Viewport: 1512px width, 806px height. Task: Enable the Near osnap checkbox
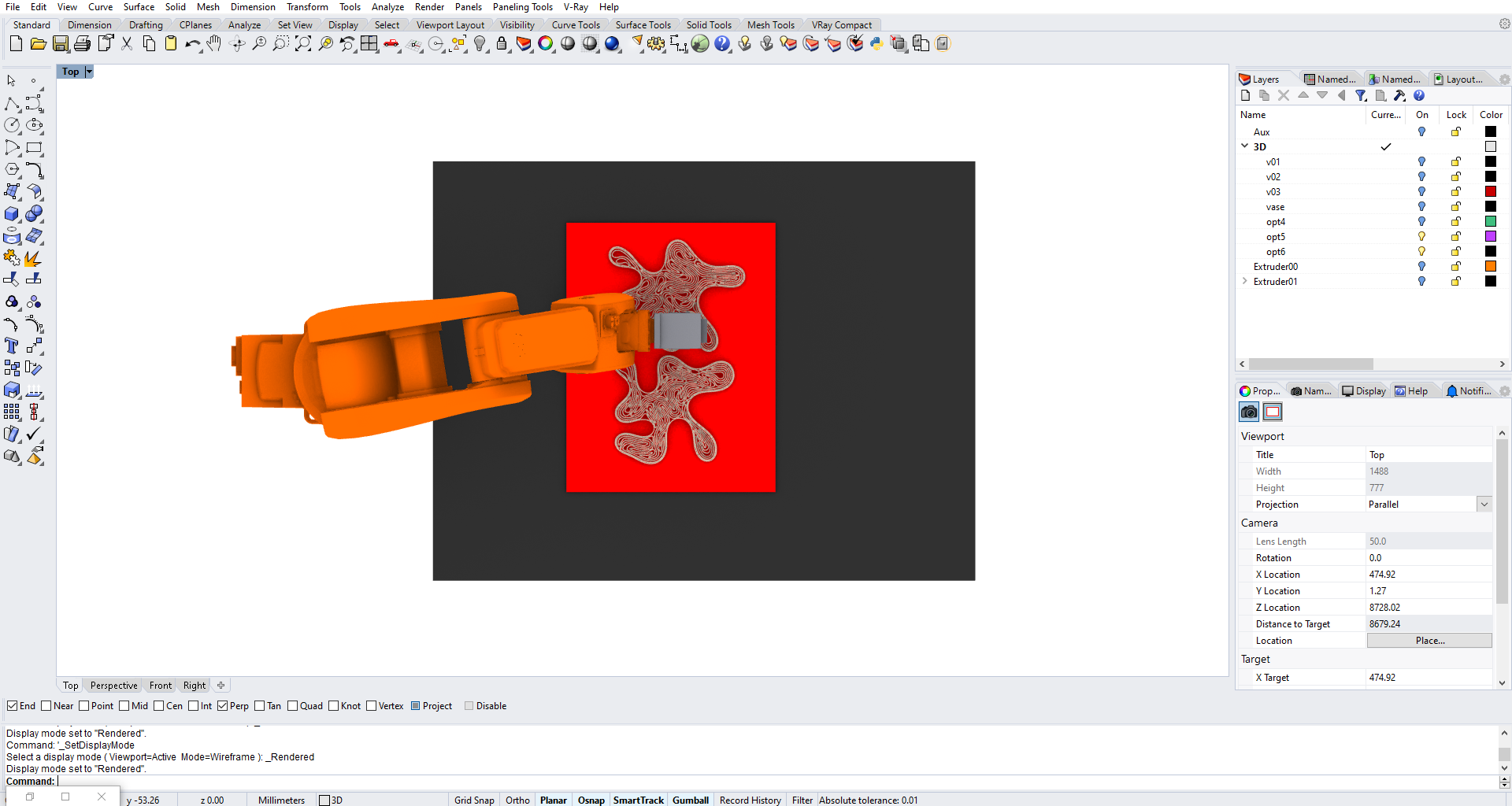coord(46,706)
